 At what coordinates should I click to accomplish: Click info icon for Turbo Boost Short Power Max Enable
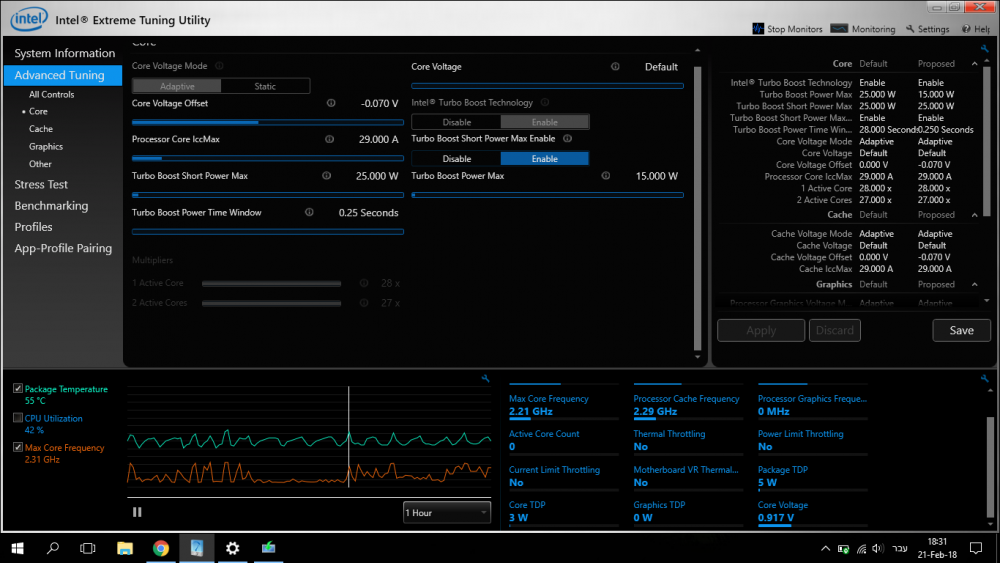(568, 138)
